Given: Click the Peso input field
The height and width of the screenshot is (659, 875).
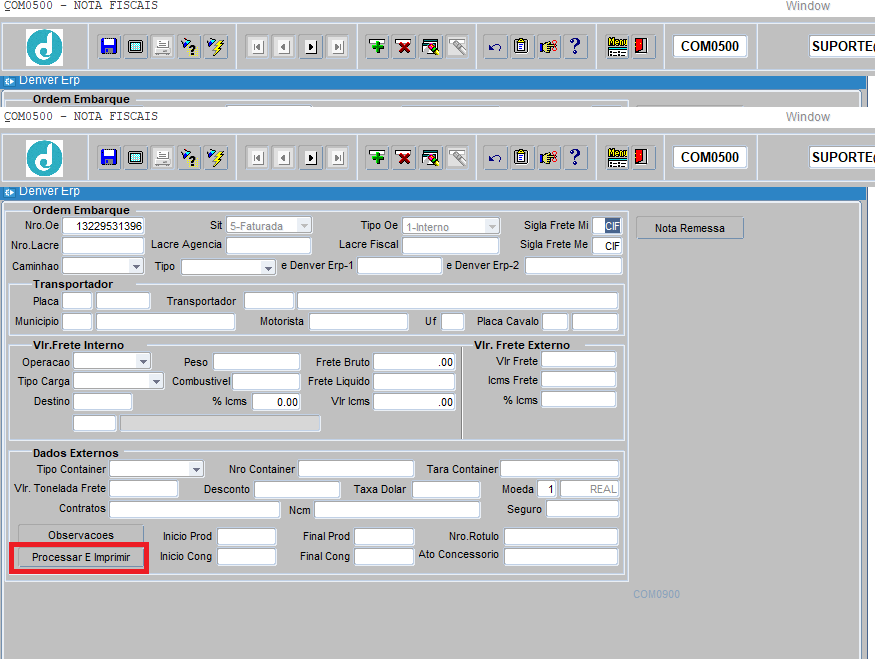Looking at the screenshot, I should click(x=257, y=362).
